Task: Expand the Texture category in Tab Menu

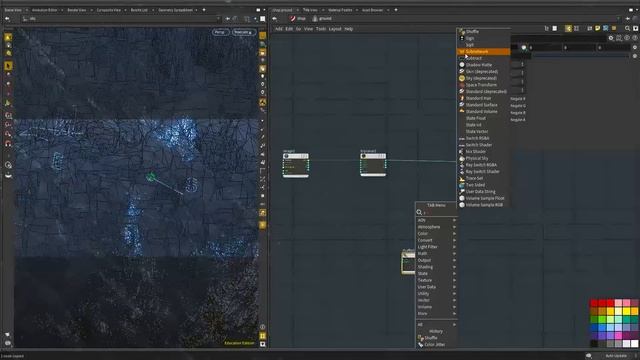Action: pos(436,280)
